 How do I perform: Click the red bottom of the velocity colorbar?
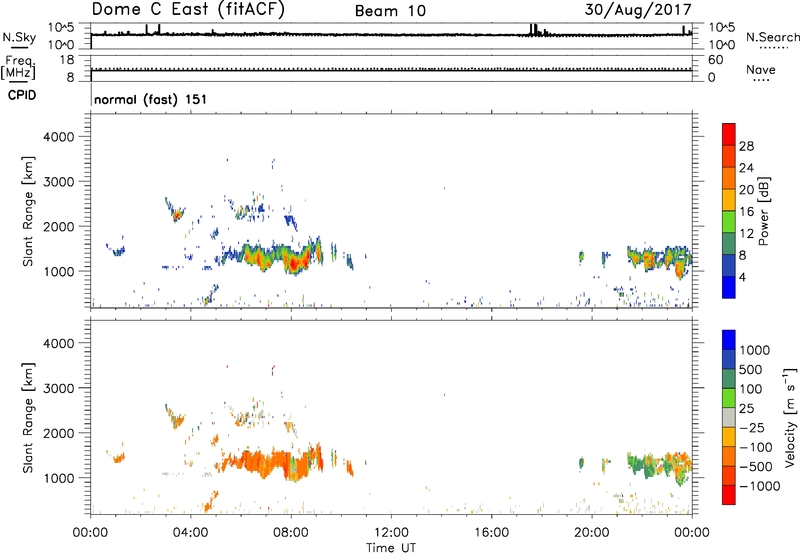pyautogui.click(x=729, y=495)
